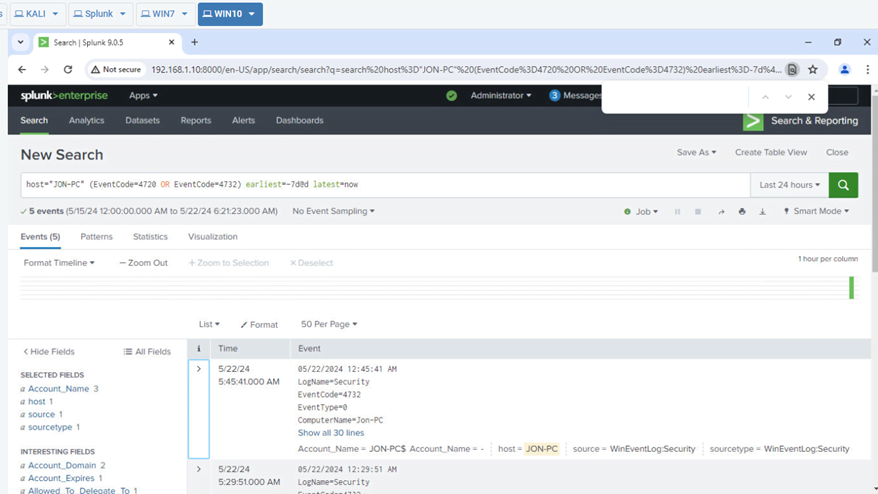This screenshot has height=494, width=878.
Task: Run search with green magnifier button
Action: coord(843,185)
